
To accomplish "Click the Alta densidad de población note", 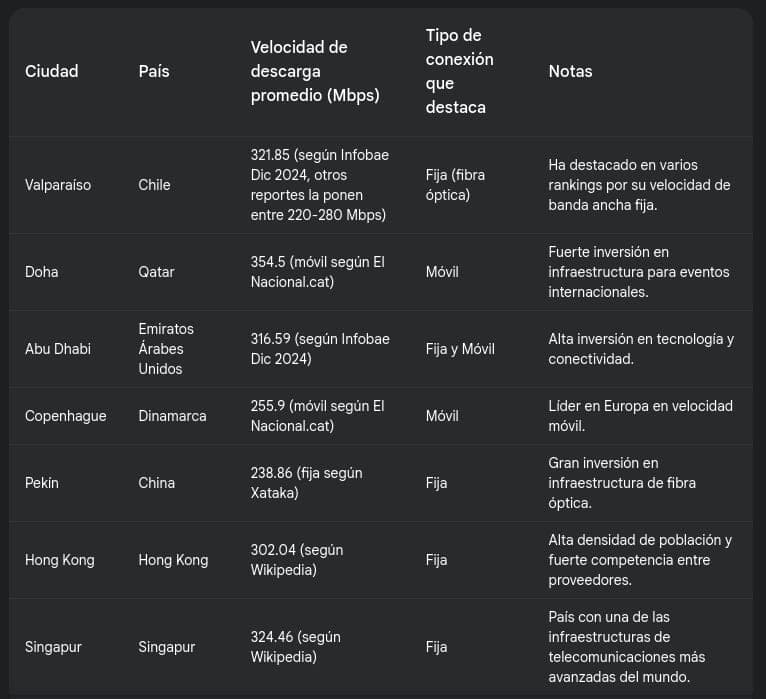I will (640, 560).
